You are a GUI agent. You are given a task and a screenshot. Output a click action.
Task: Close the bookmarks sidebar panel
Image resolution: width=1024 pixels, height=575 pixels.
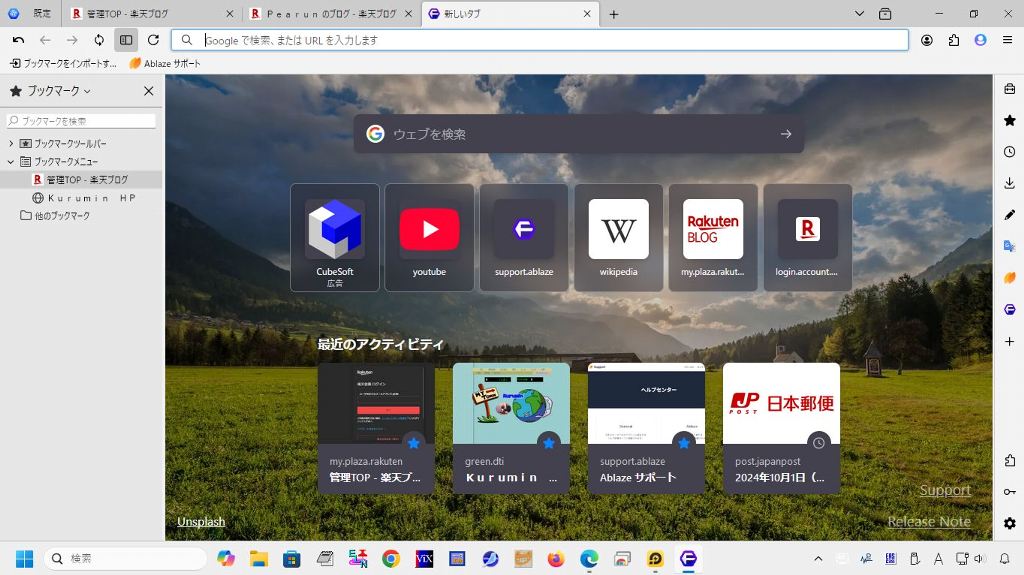point(148,91)
